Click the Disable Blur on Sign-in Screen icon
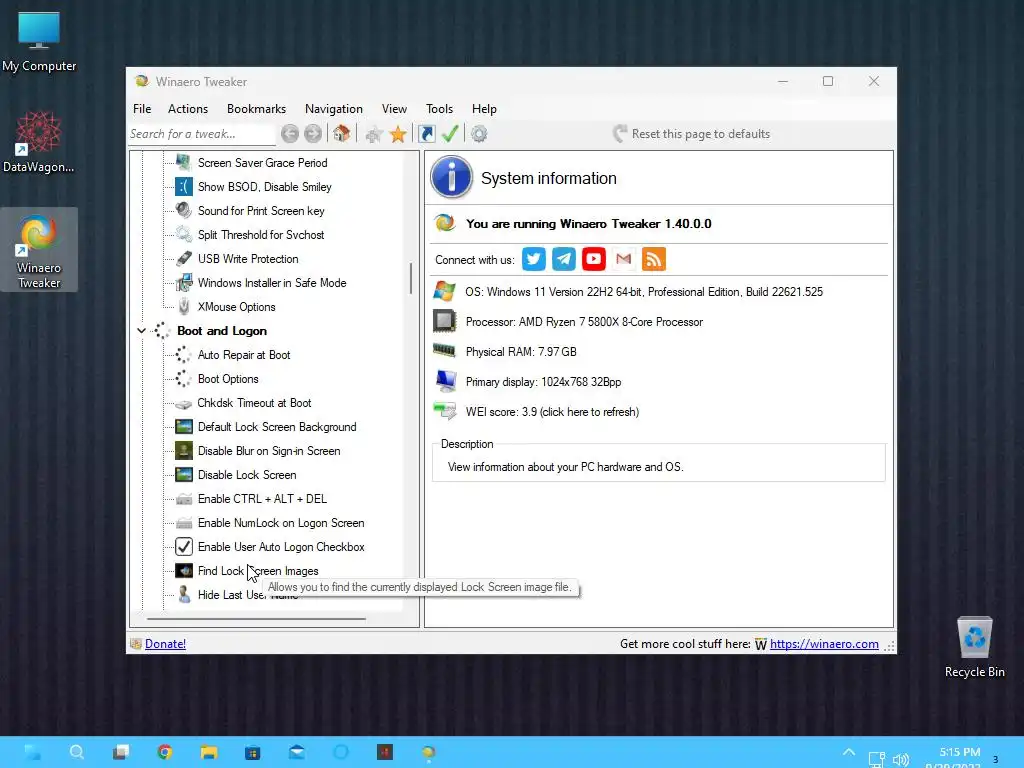1024x768 pixels. click(x=184, y=451)
